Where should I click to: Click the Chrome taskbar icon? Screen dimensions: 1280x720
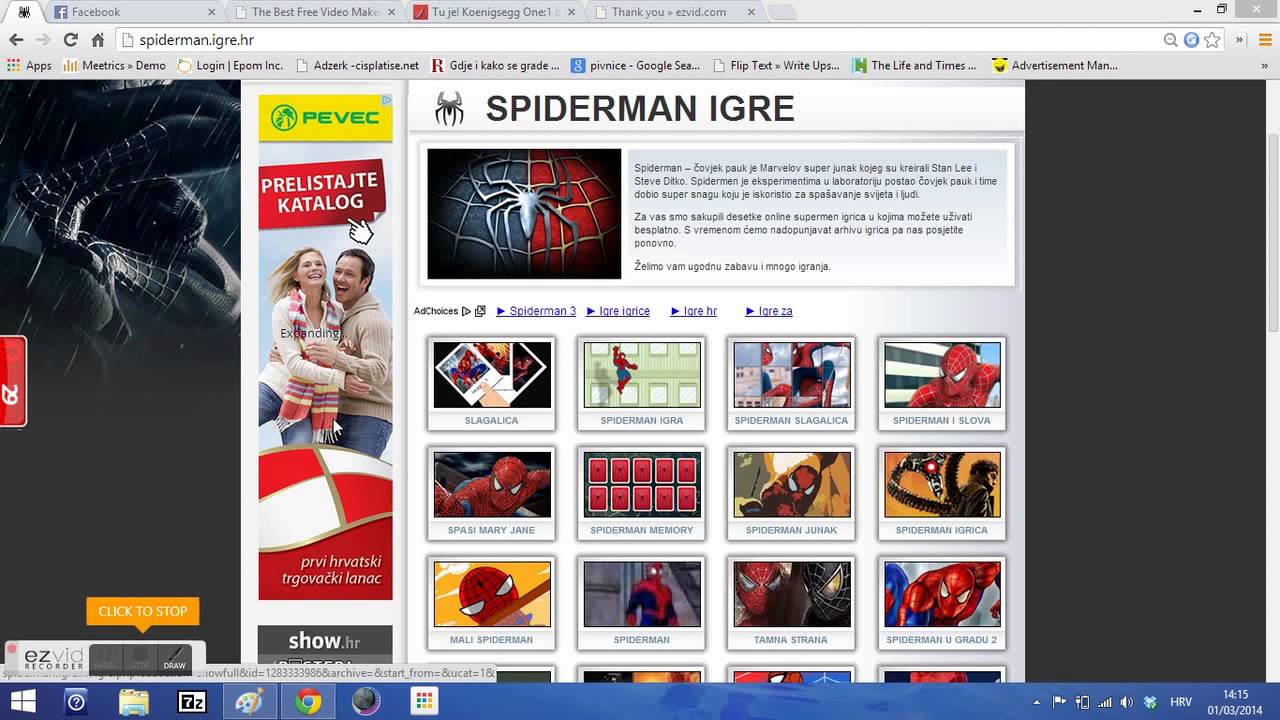(x=308, y=702)
